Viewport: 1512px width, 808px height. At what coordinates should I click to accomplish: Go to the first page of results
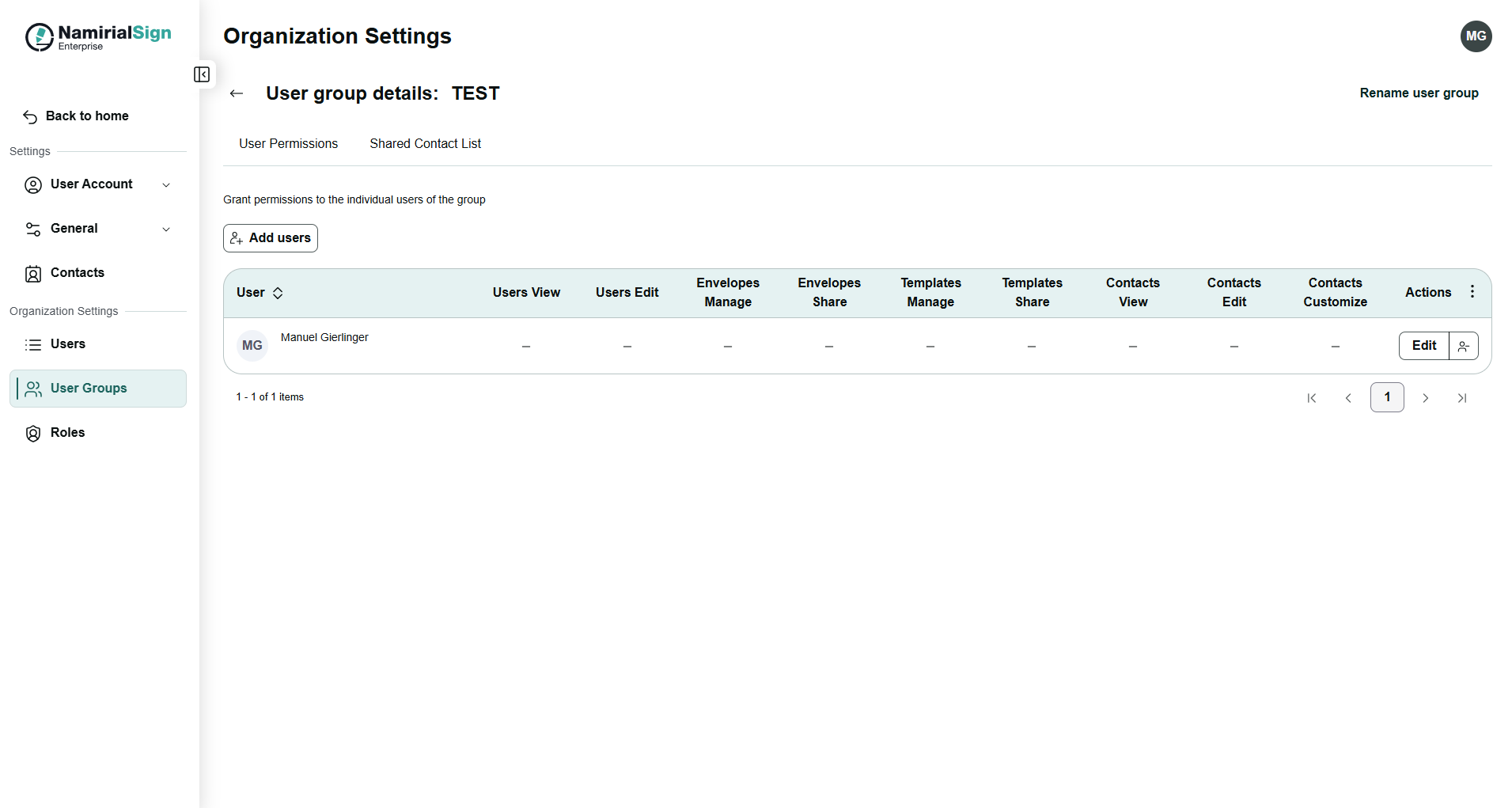[1311, 398]
